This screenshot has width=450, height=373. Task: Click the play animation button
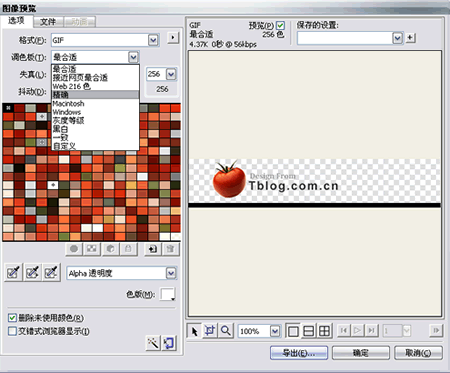pyautogui.click(x=357, y=331)
